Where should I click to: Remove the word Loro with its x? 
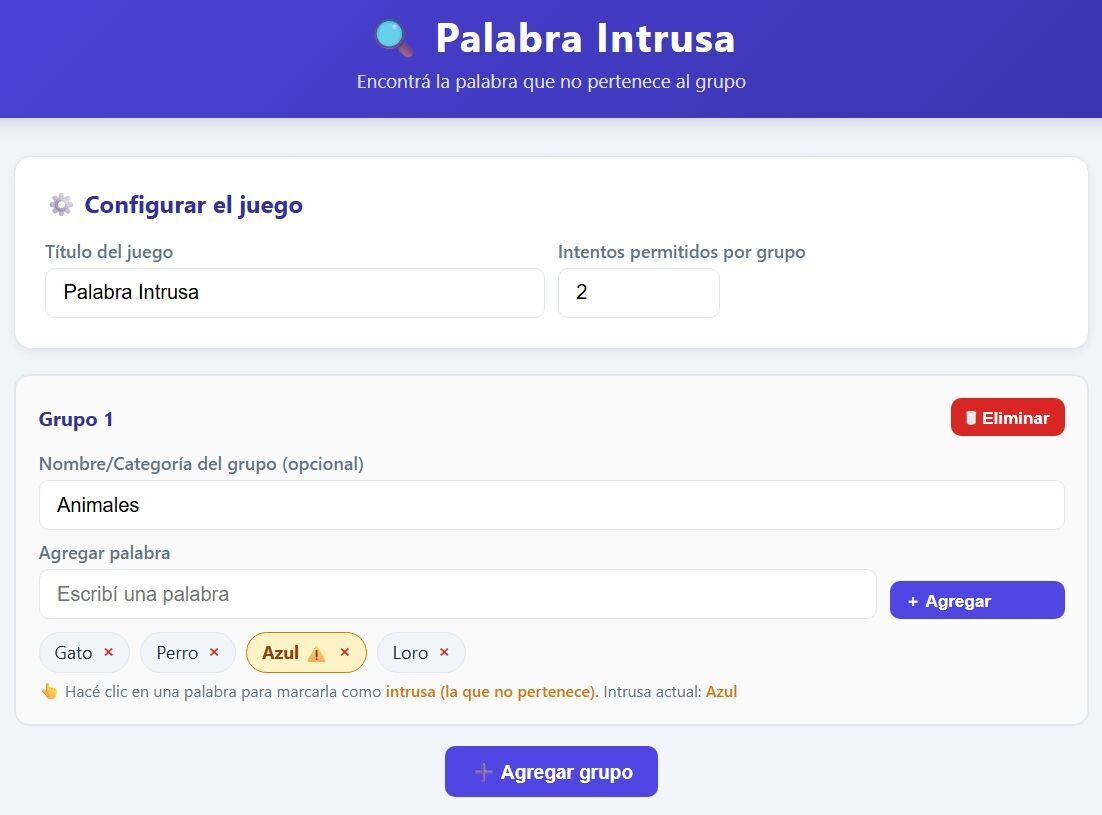(444, 652)
